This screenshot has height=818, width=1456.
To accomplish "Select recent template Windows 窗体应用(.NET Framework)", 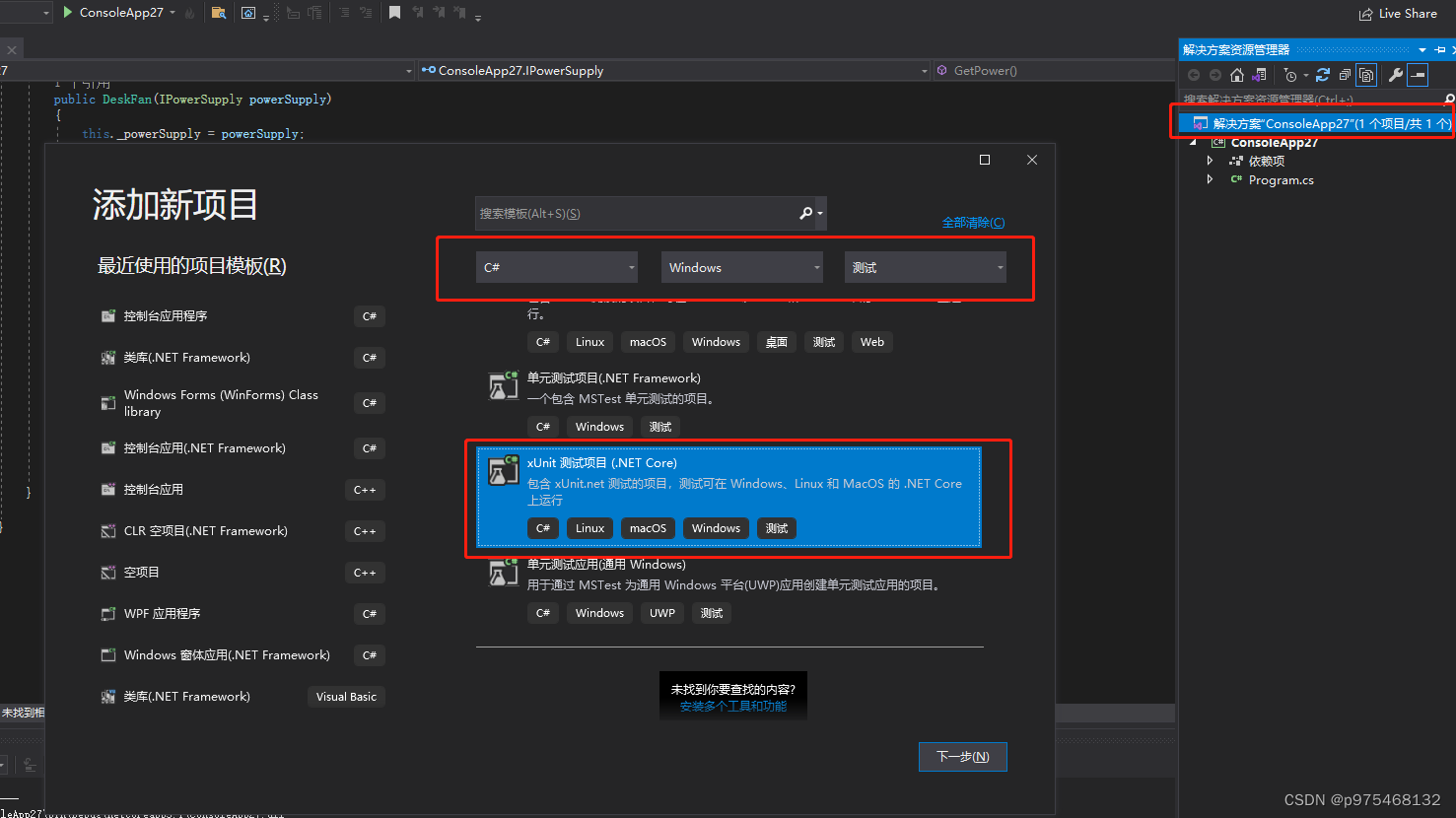I will click(243, 655).
